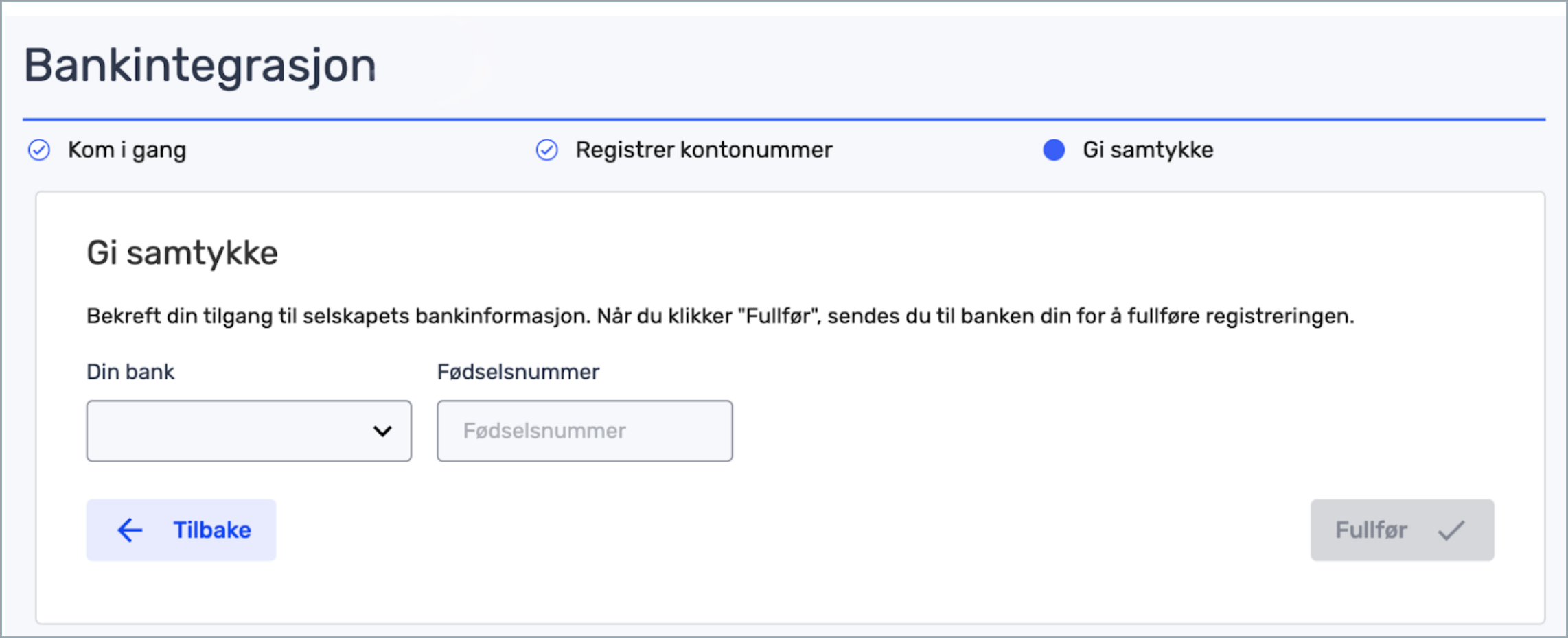Go to the Kom i gang step

127,150
